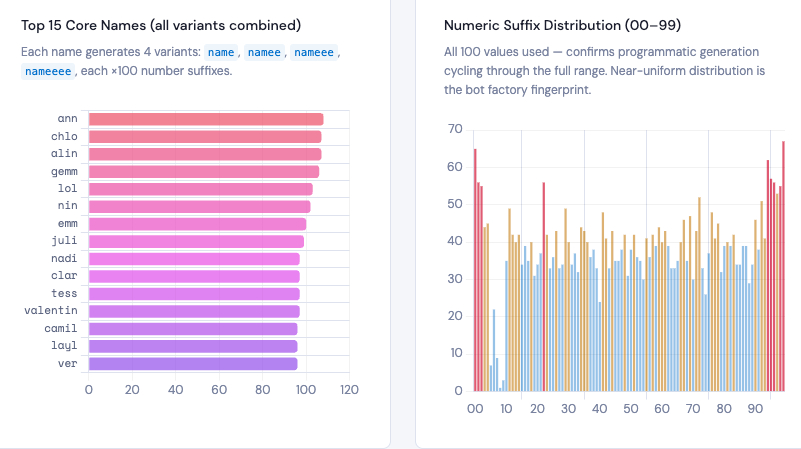Click the '50' x-axis label in suffix chart

pyautogui.click(x=630, y=408)
